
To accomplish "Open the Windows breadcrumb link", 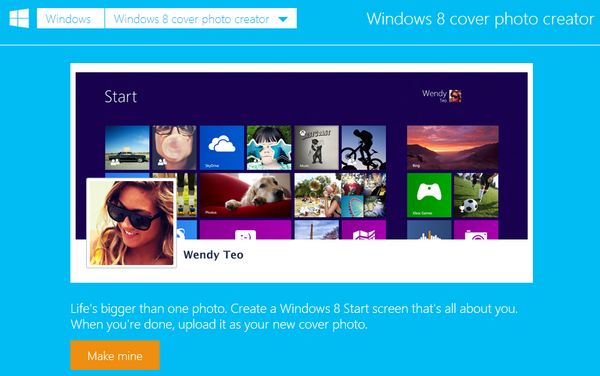I will point(70,18).
